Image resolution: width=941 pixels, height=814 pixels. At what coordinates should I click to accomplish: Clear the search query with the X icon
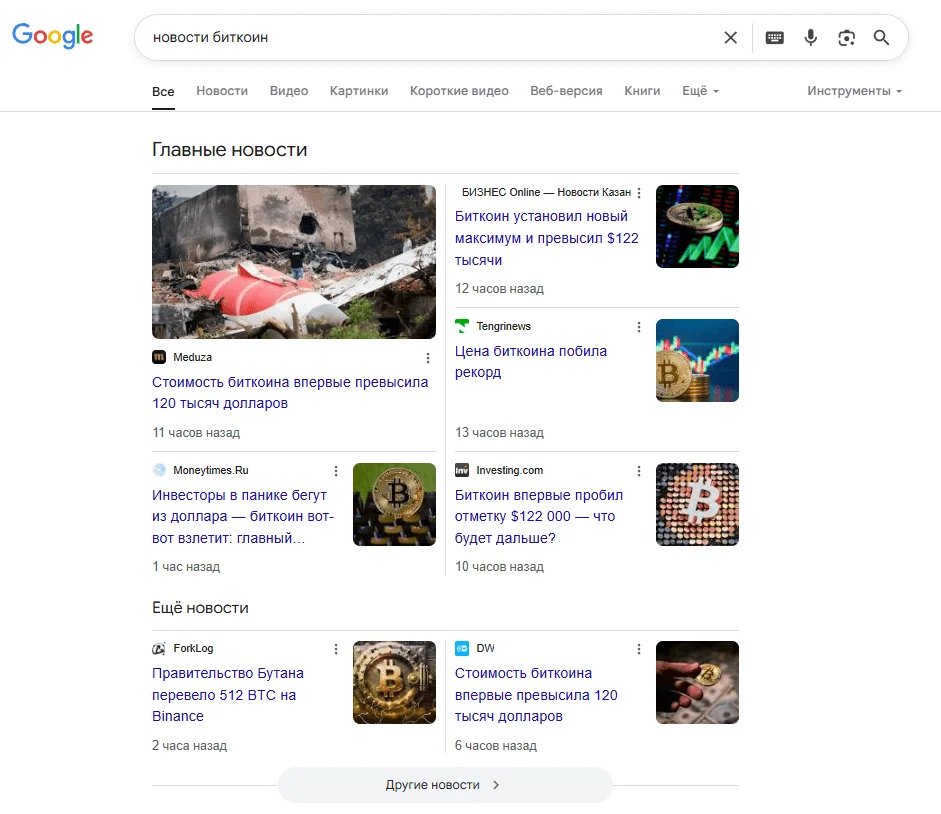coord(730,38)
